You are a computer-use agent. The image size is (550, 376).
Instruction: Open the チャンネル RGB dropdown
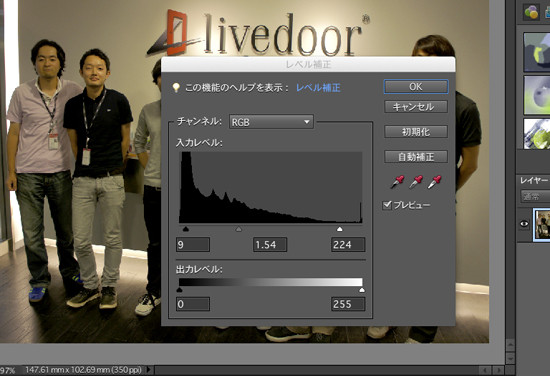point(271,122)
